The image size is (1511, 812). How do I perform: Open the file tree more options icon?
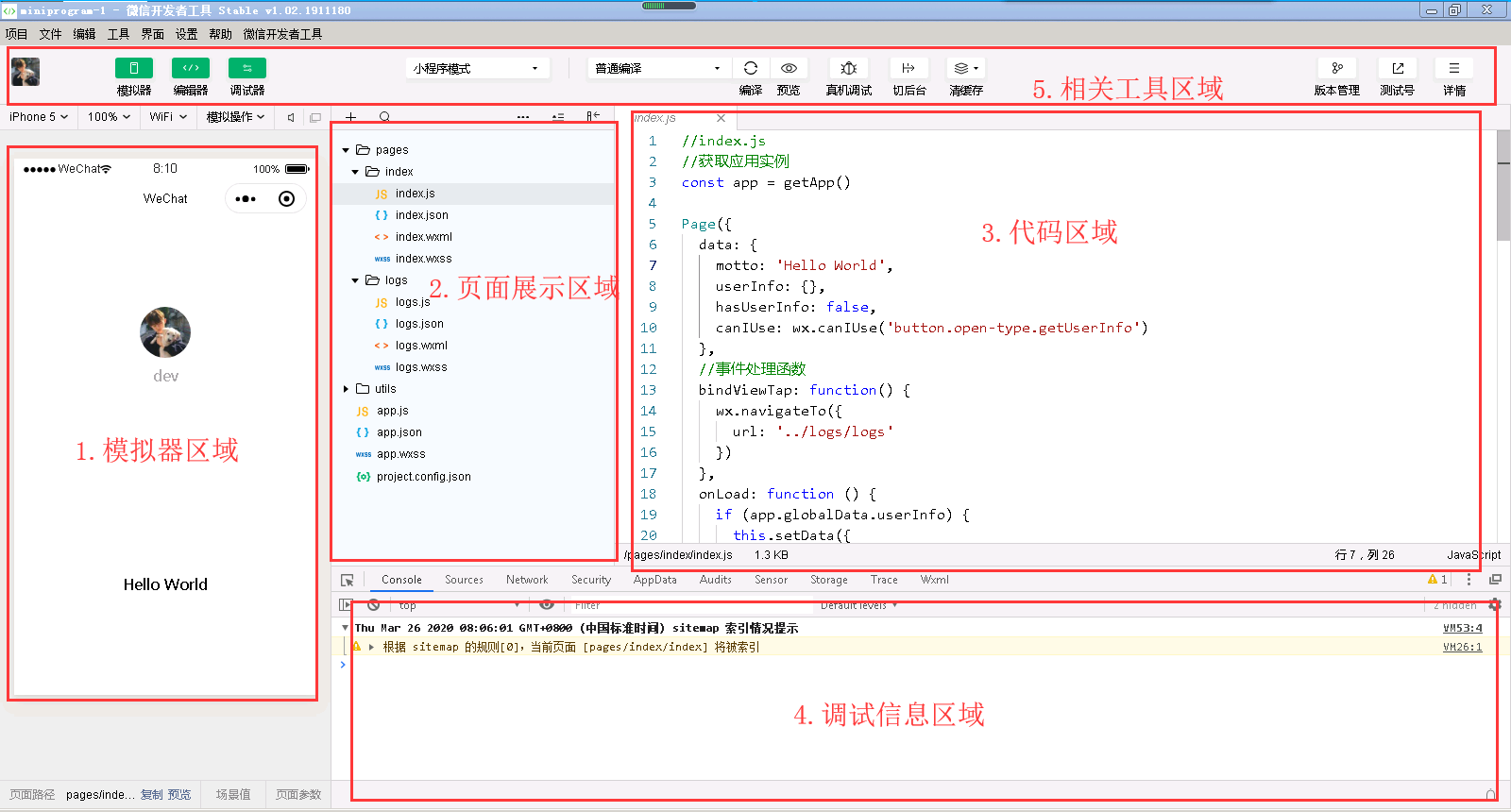coord(523,117)
